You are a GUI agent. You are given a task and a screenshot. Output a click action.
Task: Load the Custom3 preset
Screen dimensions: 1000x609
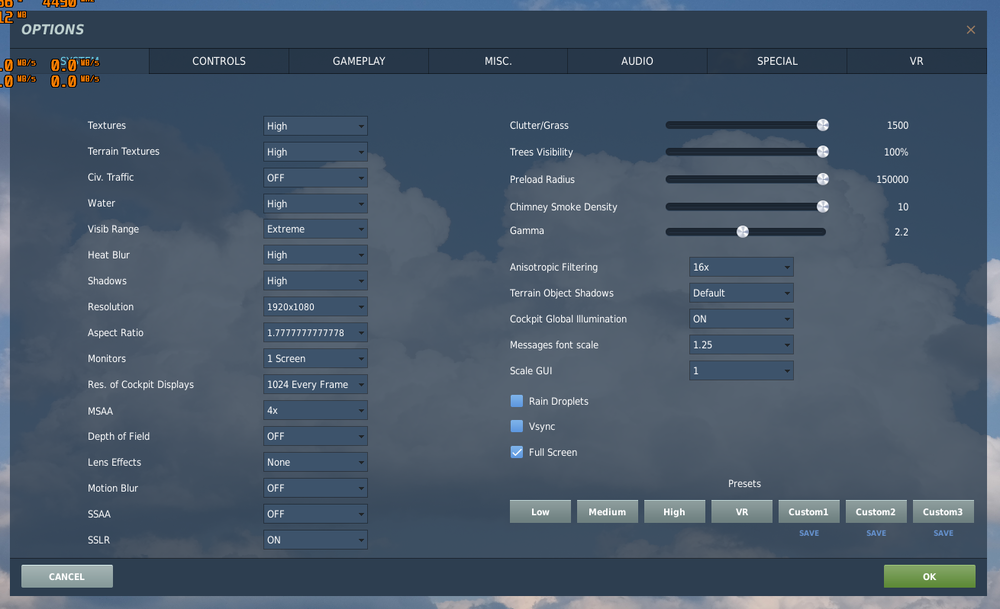tap(943, 511)
